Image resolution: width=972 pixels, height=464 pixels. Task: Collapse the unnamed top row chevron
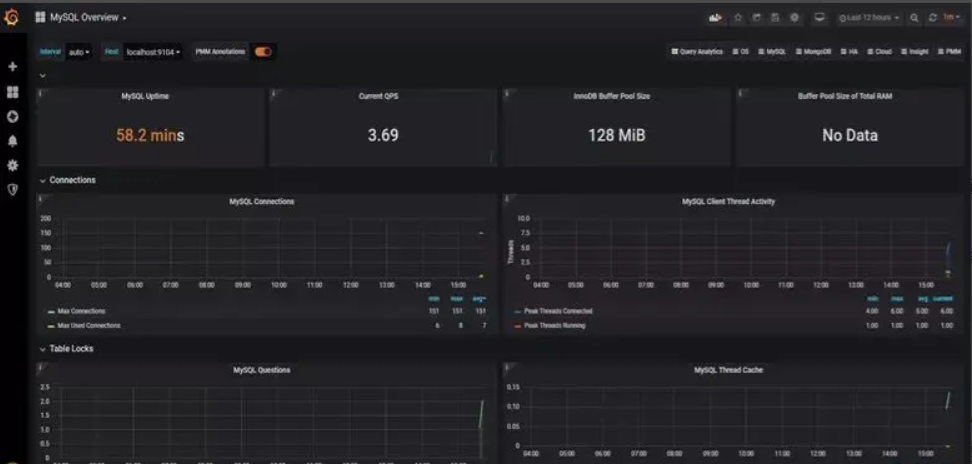coord(43,76)
